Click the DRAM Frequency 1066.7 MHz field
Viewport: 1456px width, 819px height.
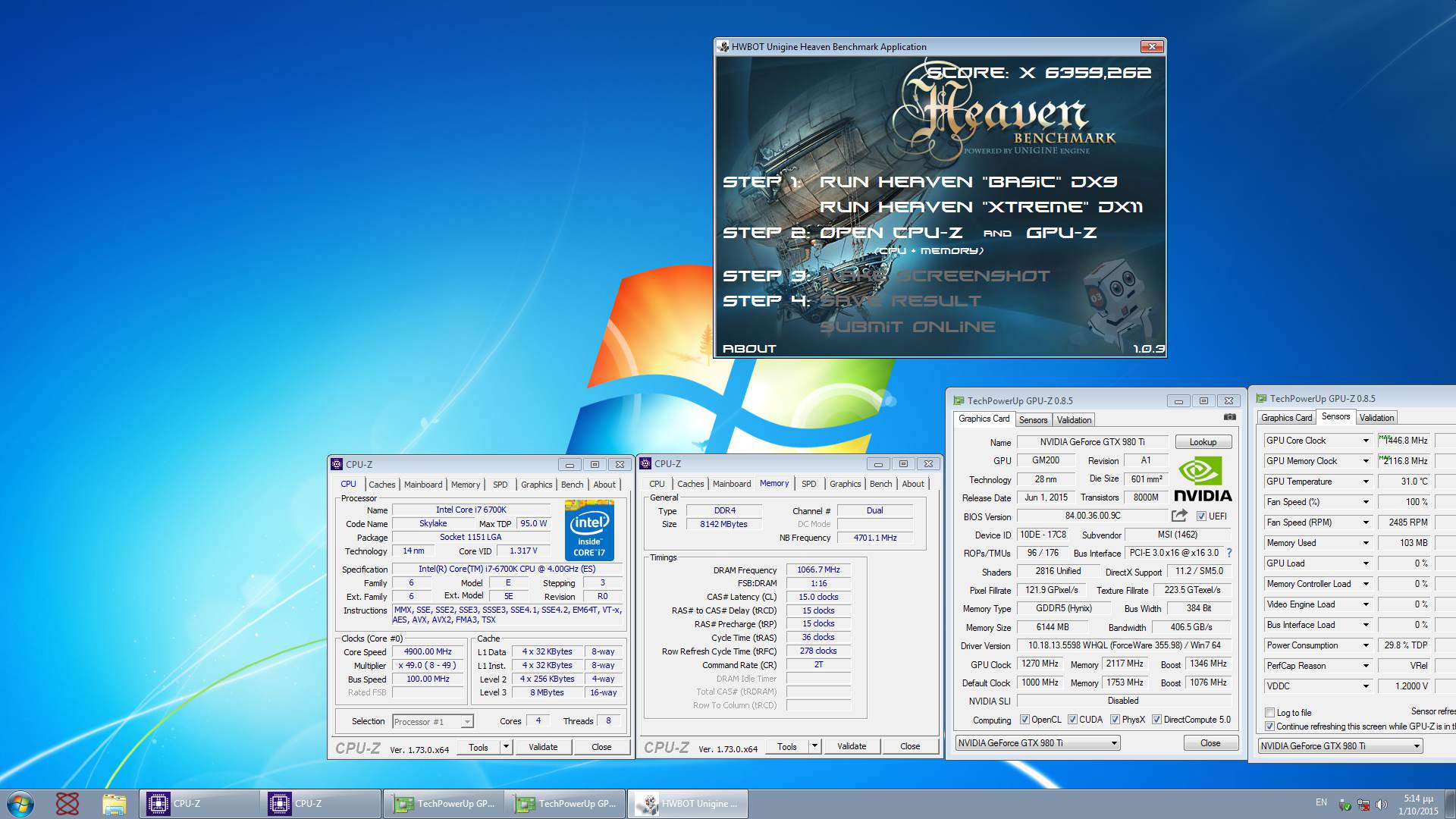coord(818,570)
